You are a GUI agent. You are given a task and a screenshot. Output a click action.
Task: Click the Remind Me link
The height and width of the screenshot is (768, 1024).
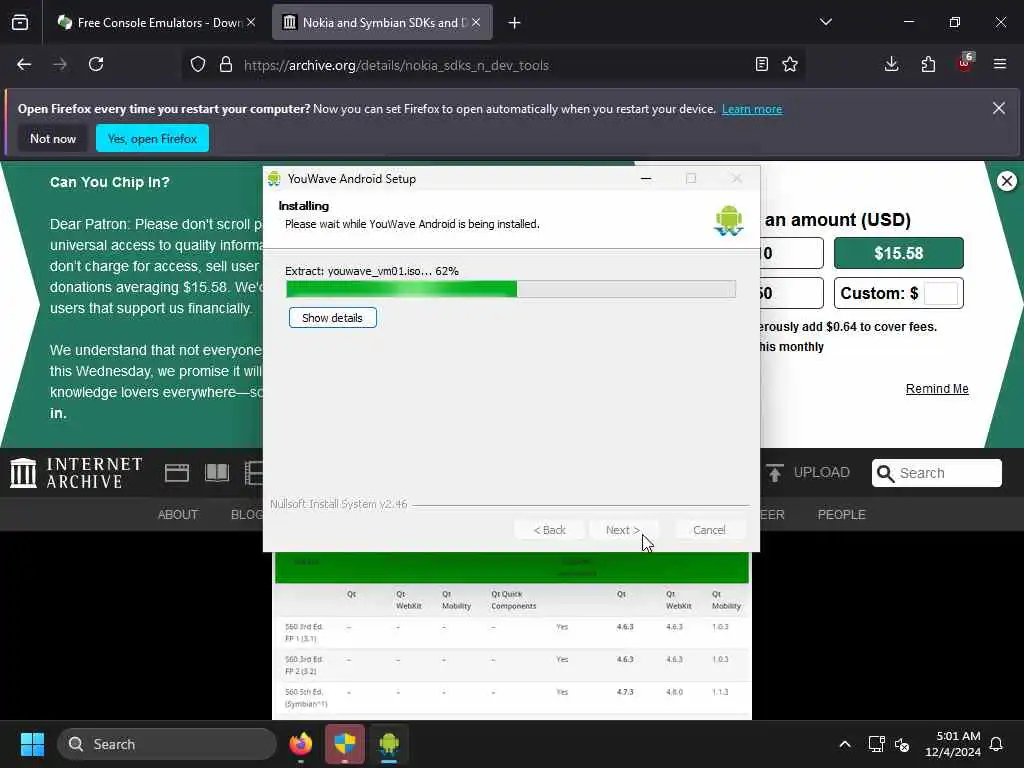[x=937, y=389]
